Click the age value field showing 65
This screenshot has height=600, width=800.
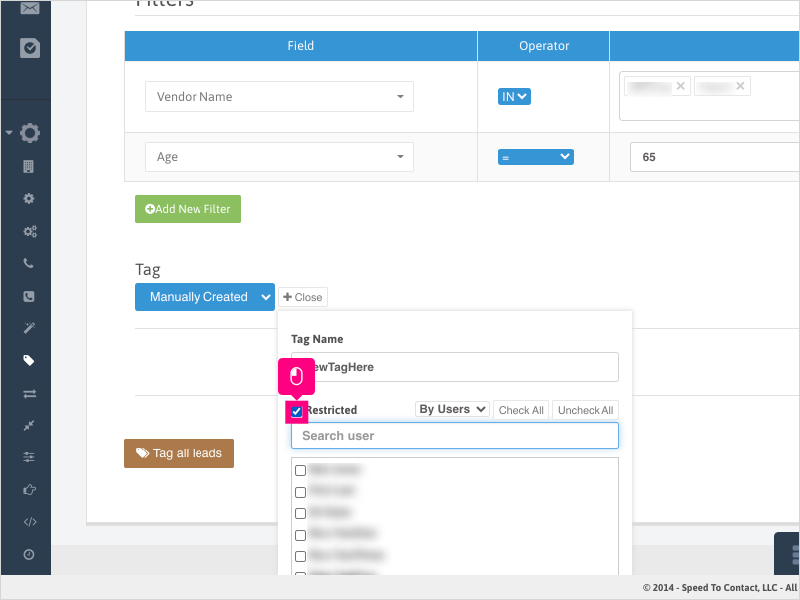click(714, 157)
